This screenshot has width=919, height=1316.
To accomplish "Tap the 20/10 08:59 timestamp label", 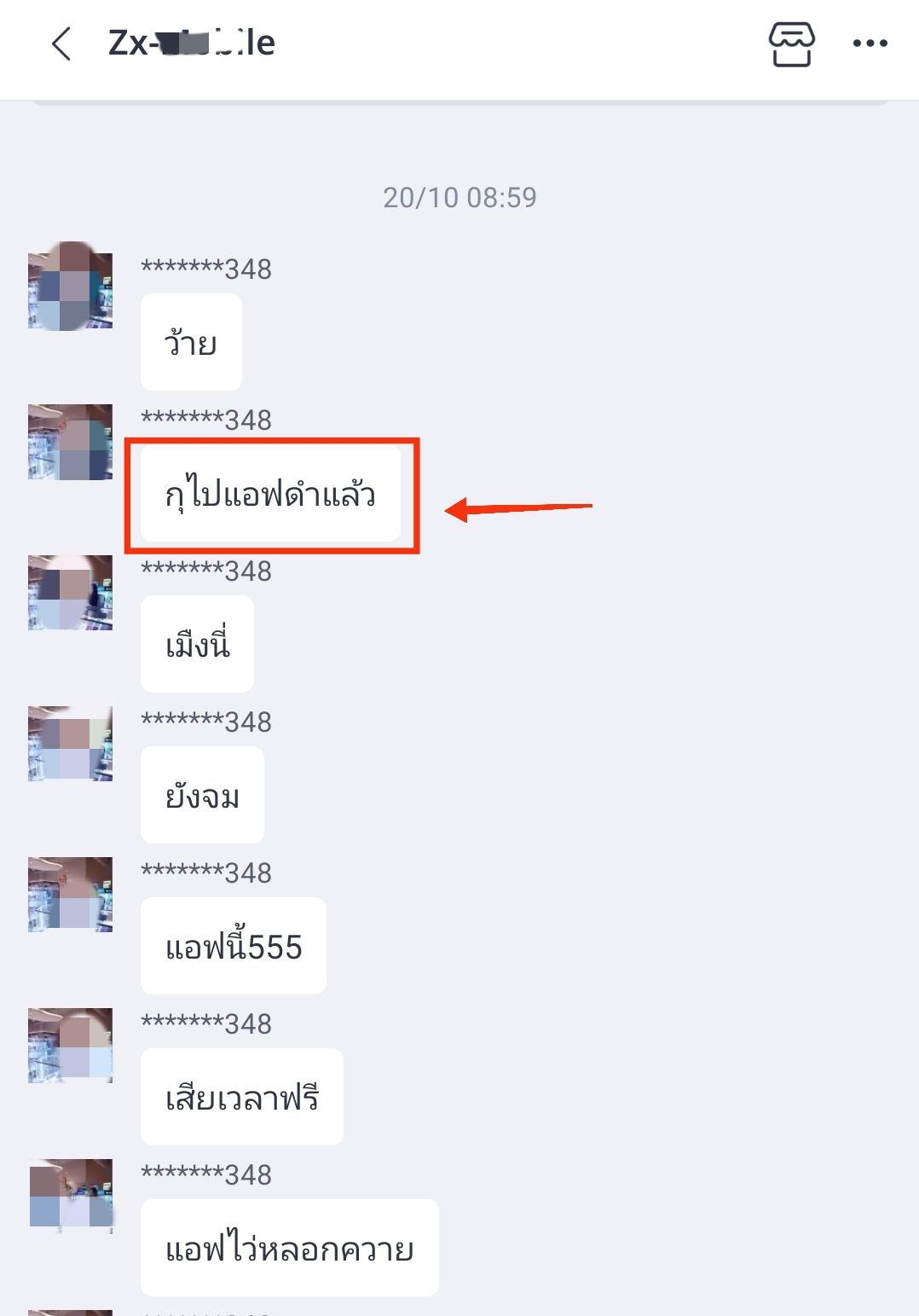I will pyautogui.click(x=459, y=198).
